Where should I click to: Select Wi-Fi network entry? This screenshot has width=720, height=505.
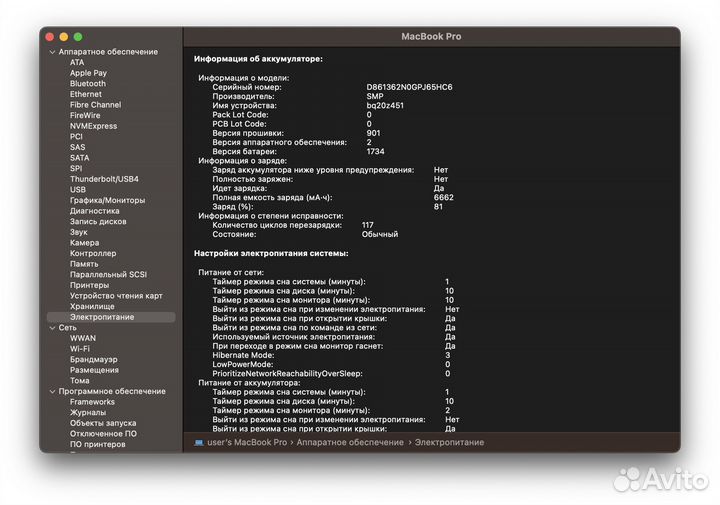coord(79,349)
